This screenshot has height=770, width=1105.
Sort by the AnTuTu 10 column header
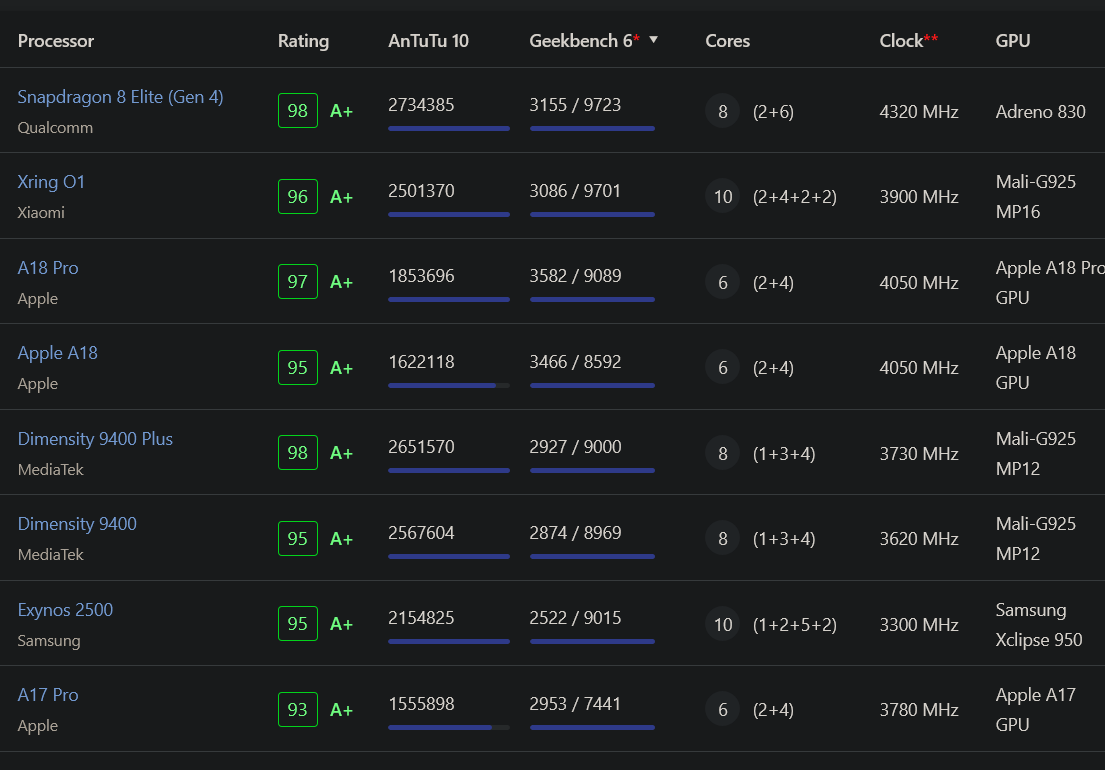point(428,41)
